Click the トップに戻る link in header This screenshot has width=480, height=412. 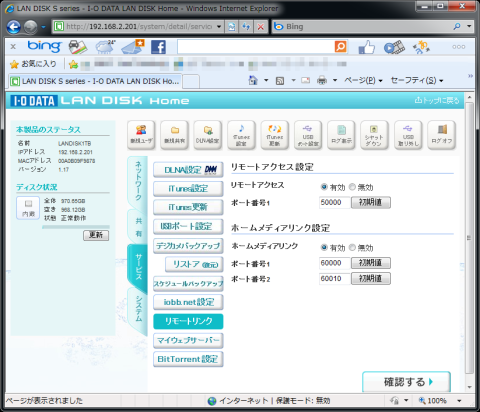(x=437, y=100)
